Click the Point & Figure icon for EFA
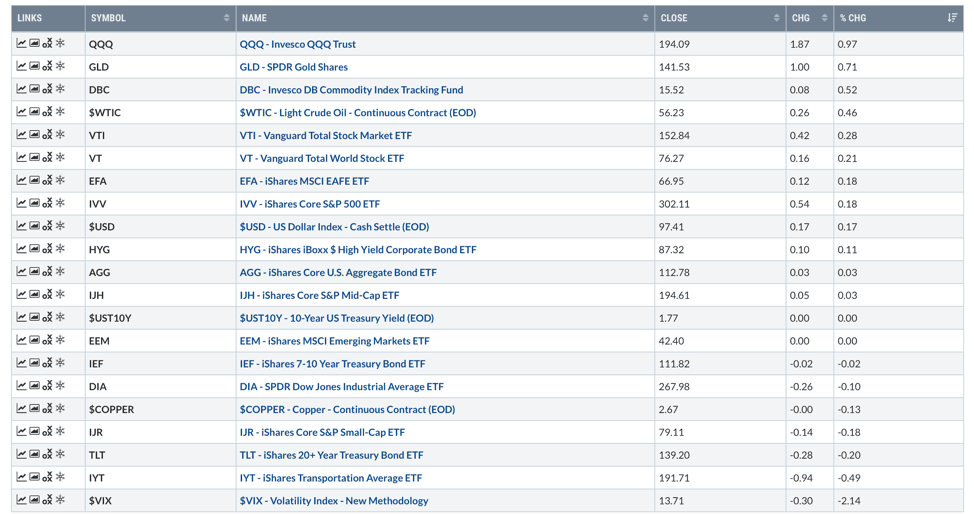Screen dimensions: 974x514 47,180
